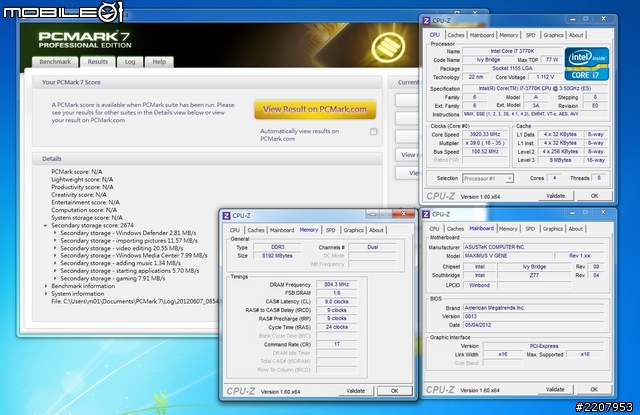Viewport: 640px width, 415px height.
Task: Open Caches tab in the top CPU-Z window
Action: pyautogui.click(x=456, y=35)
